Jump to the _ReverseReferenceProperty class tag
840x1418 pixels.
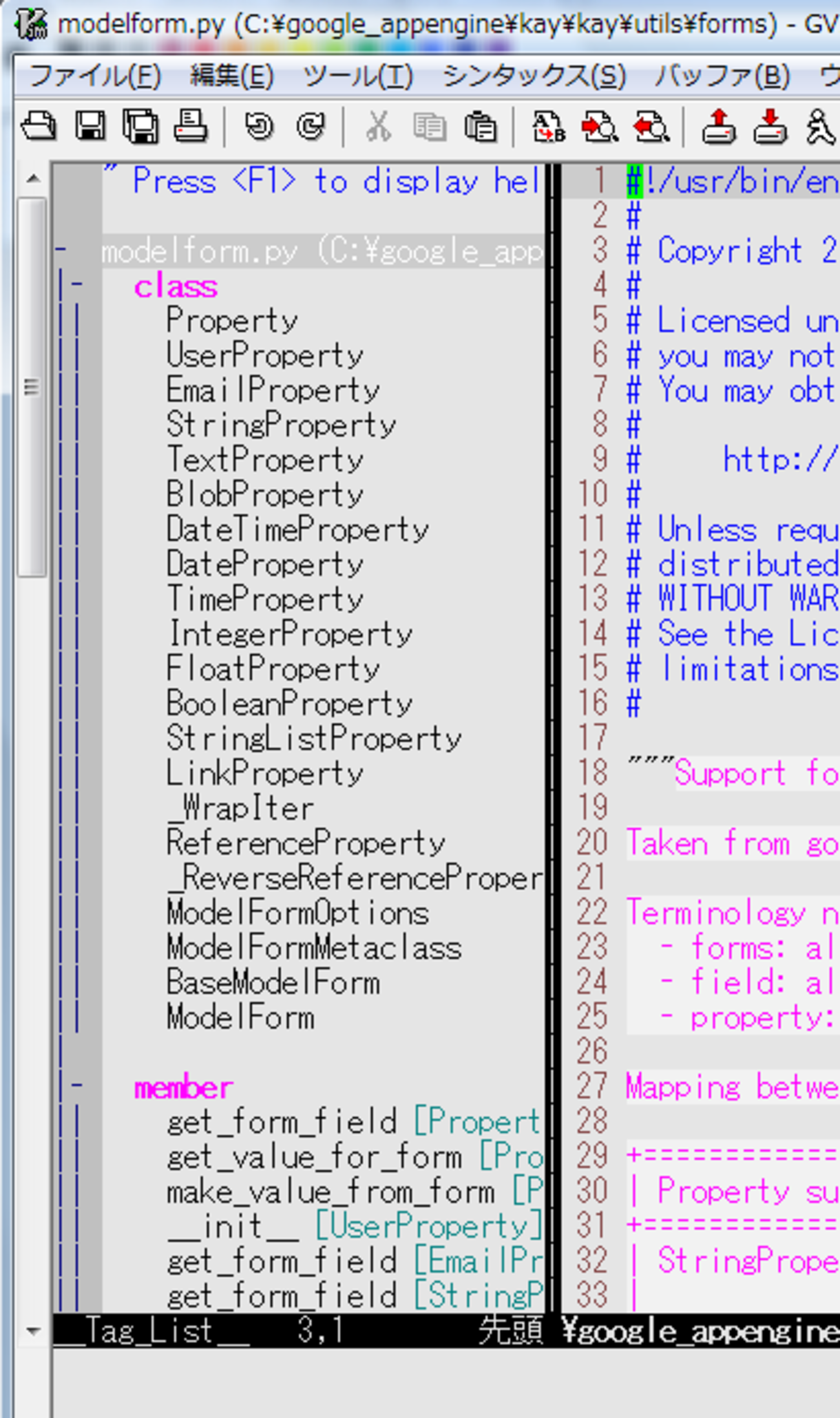click(355, 879)
